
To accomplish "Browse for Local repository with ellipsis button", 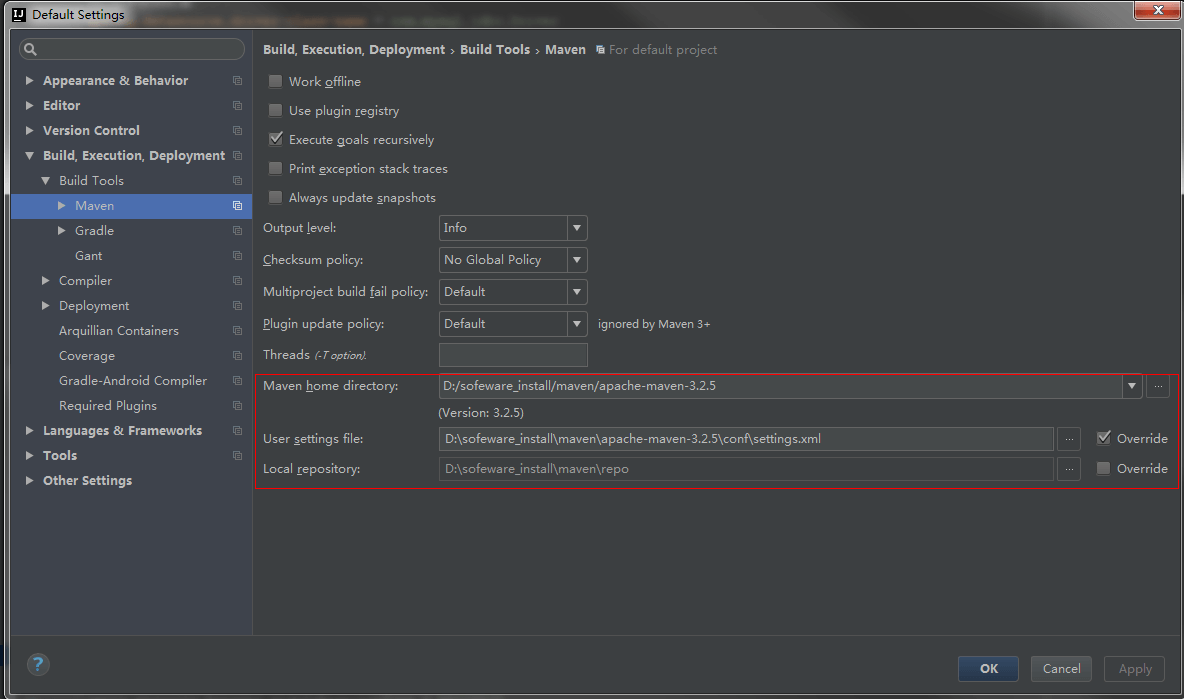I will click(x=1068, y=469).
